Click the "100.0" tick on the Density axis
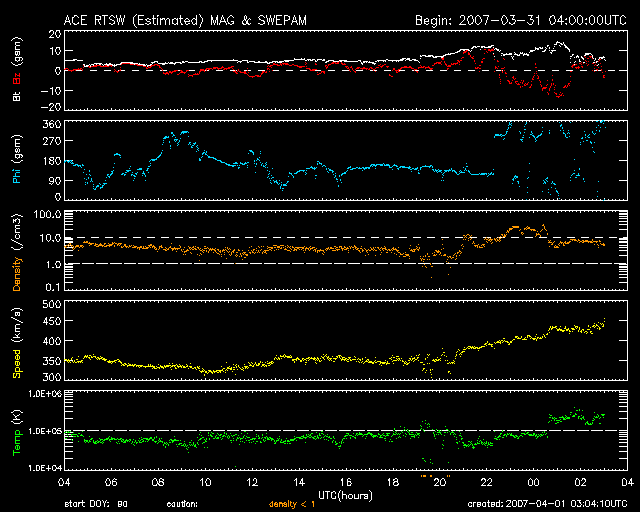Image resolution: width=640 pixels, height=512 pixels. click(x=48, y=214)
